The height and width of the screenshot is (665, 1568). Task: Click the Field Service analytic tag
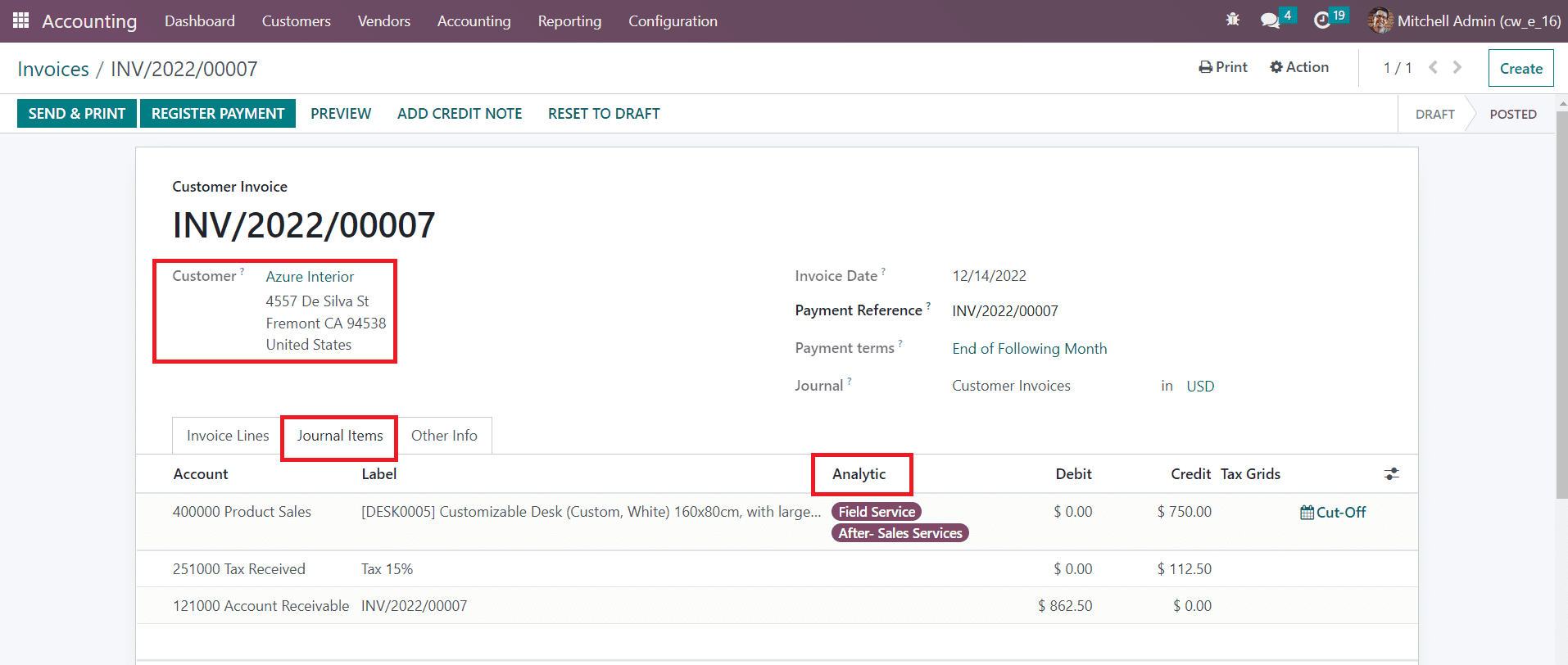coord(876,512)
